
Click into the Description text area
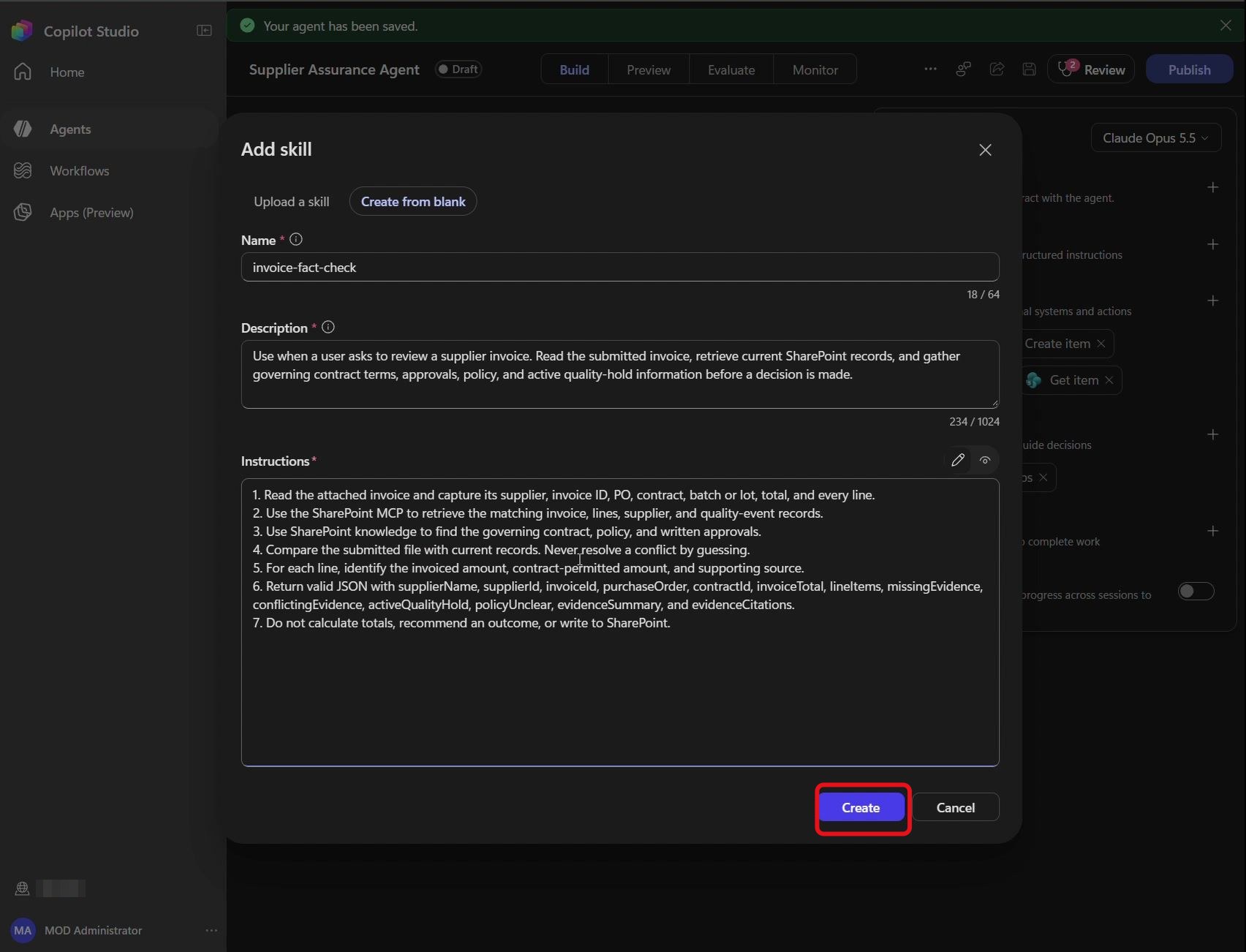coord(620,374)
